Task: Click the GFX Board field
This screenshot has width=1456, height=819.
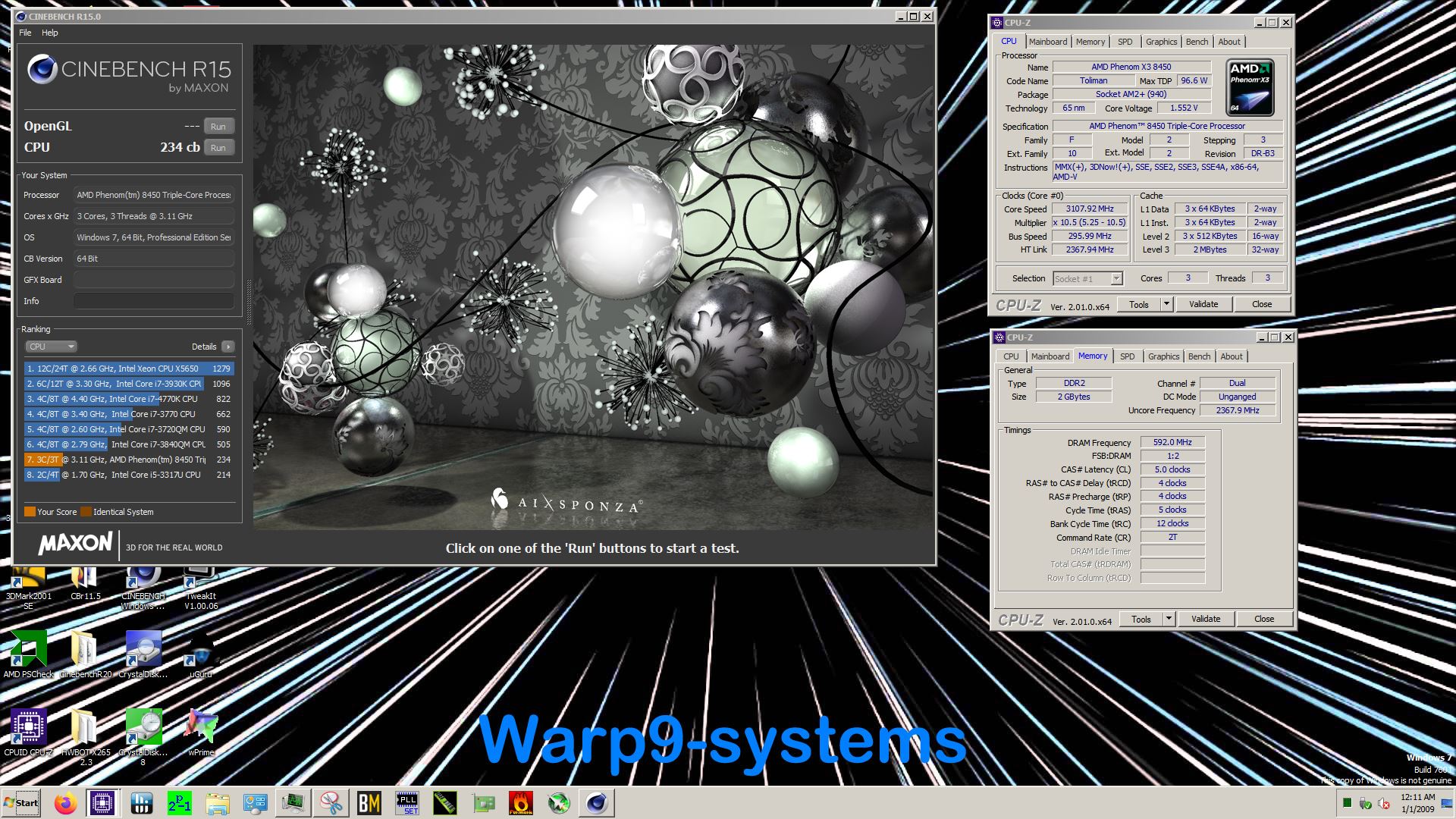Action: (x=154, y=280)
